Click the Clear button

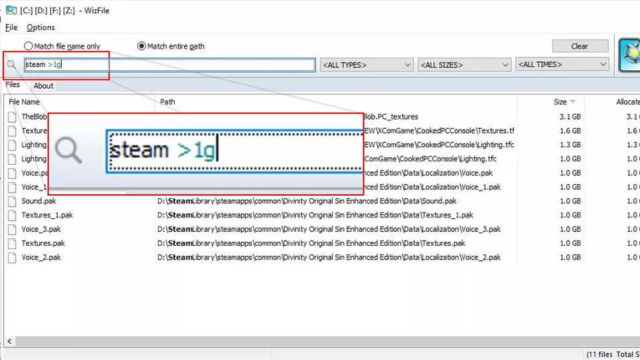pyautogui.click(x=580, y=46)
